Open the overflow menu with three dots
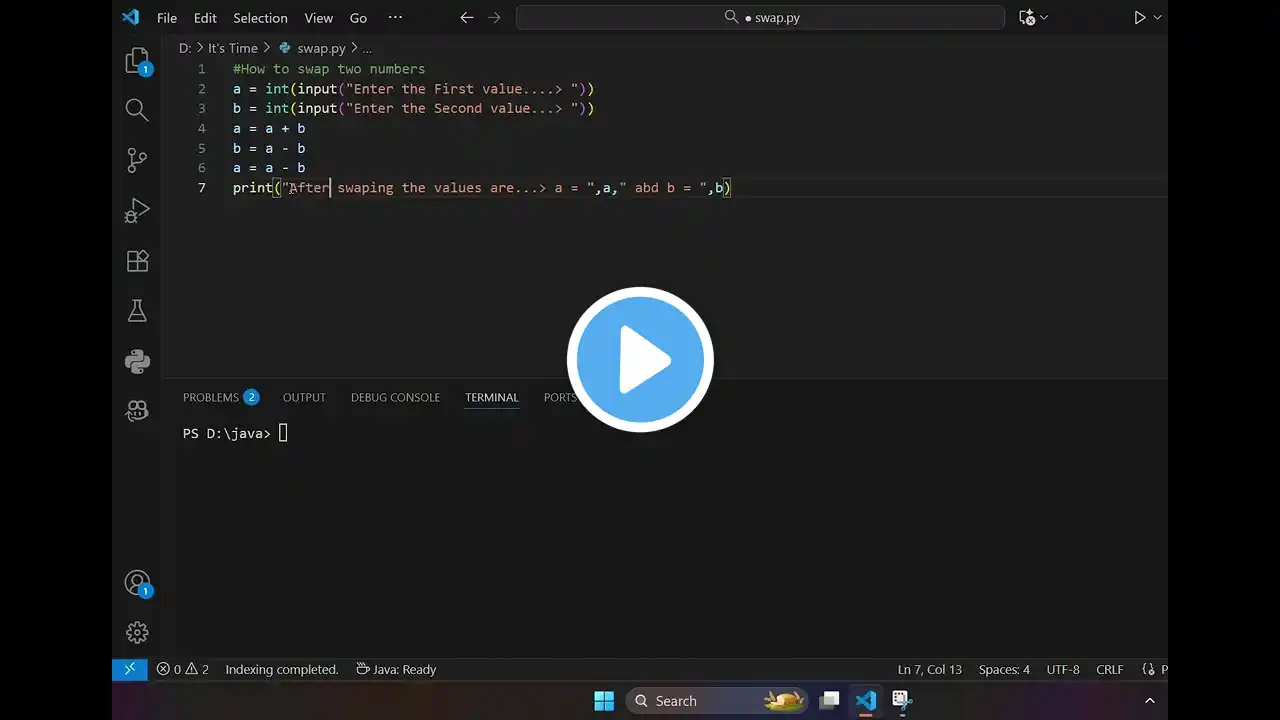Screen dimensions: 1280x720 point(395,17)
